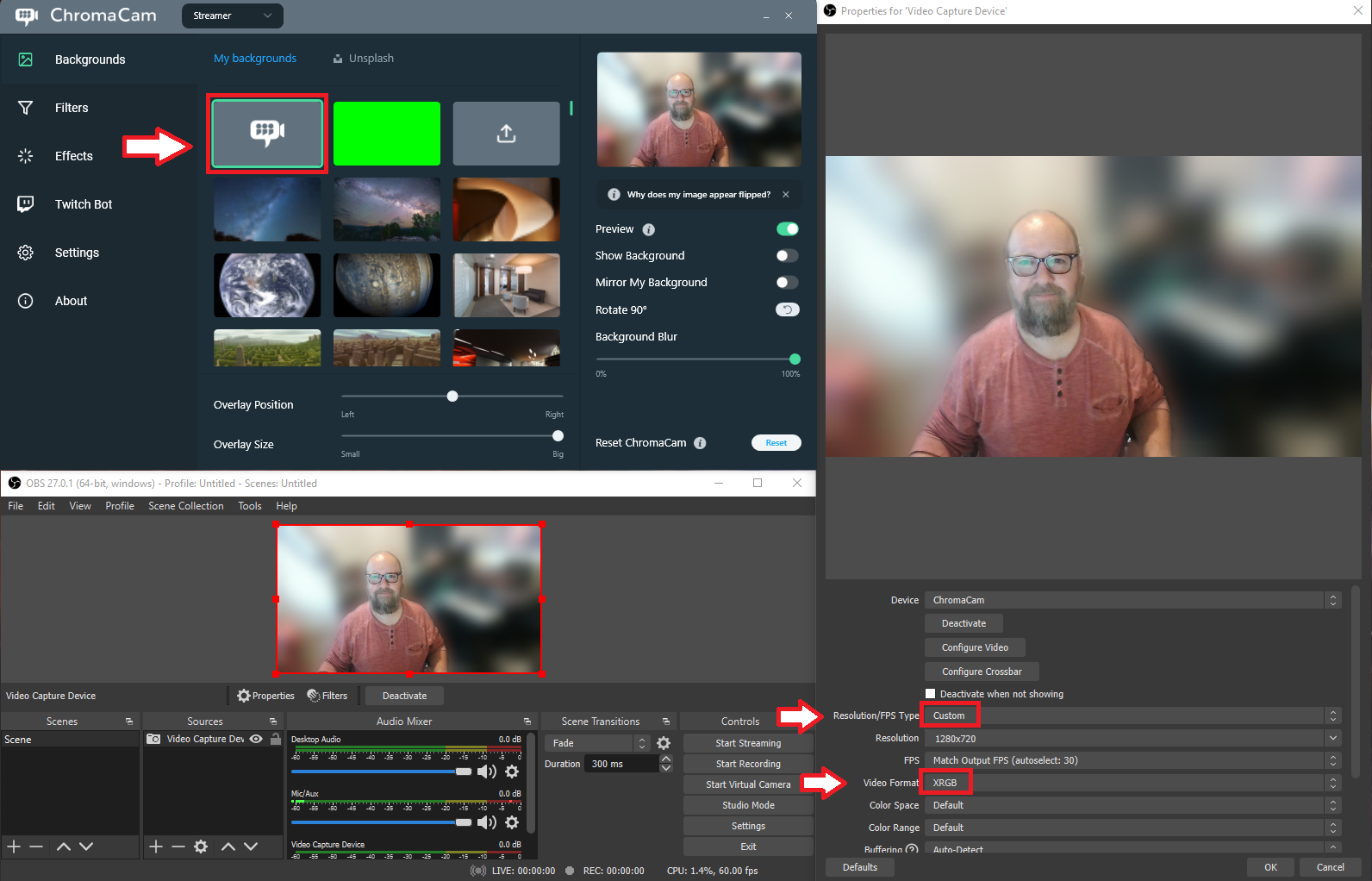Mute Desktop Audio speaker icon

click(486, 772)
